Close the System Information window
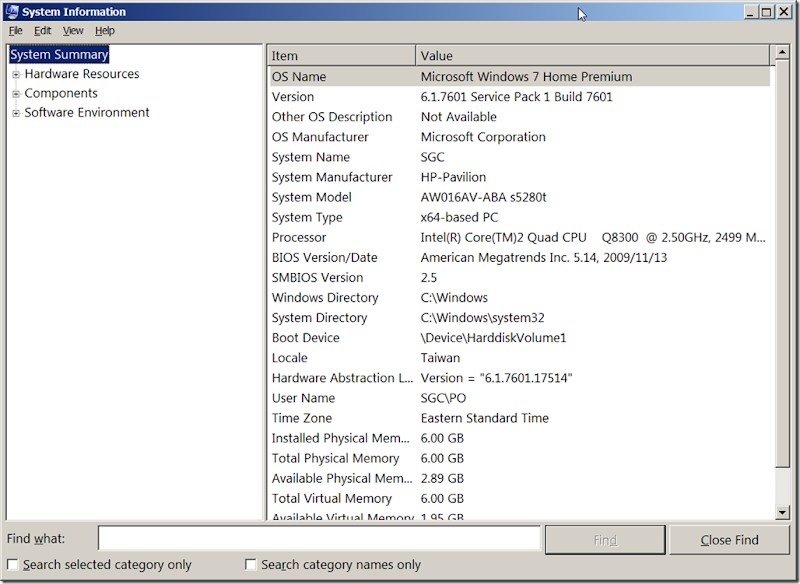 point(784,12)
